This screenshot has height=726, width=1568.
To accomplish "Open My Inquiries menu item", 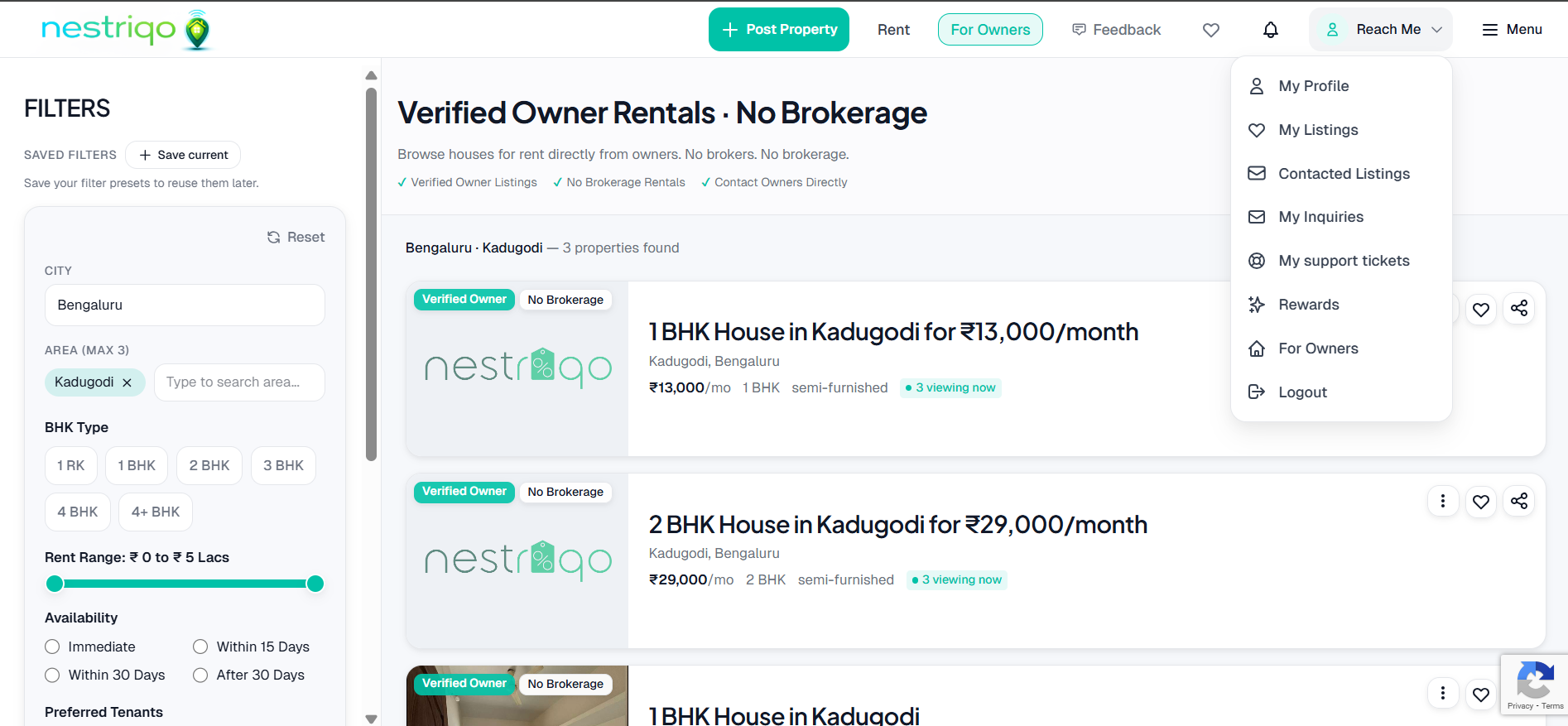I will (x=1341, y=217).
